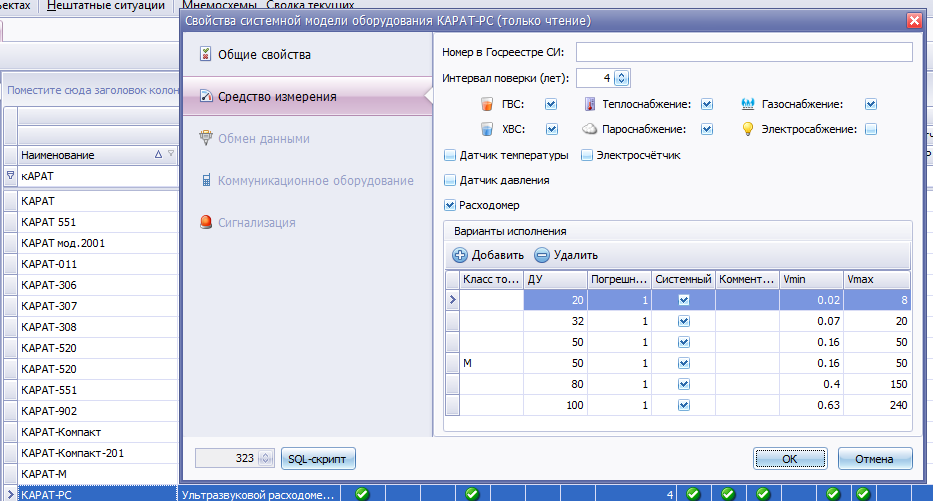The image size is (933, 501).
Task: Click the Электросабжение light bulb icon
Action: (748, 129)
